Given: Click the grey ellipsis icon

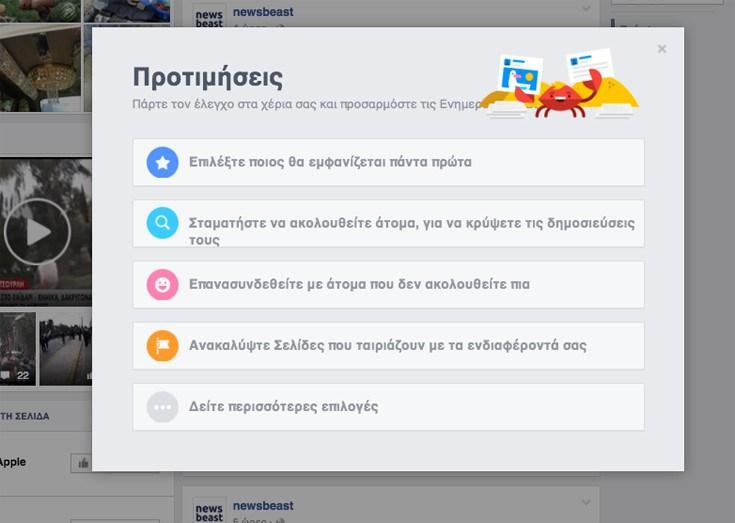Looking at the screenshot, I should coord(162,407).
